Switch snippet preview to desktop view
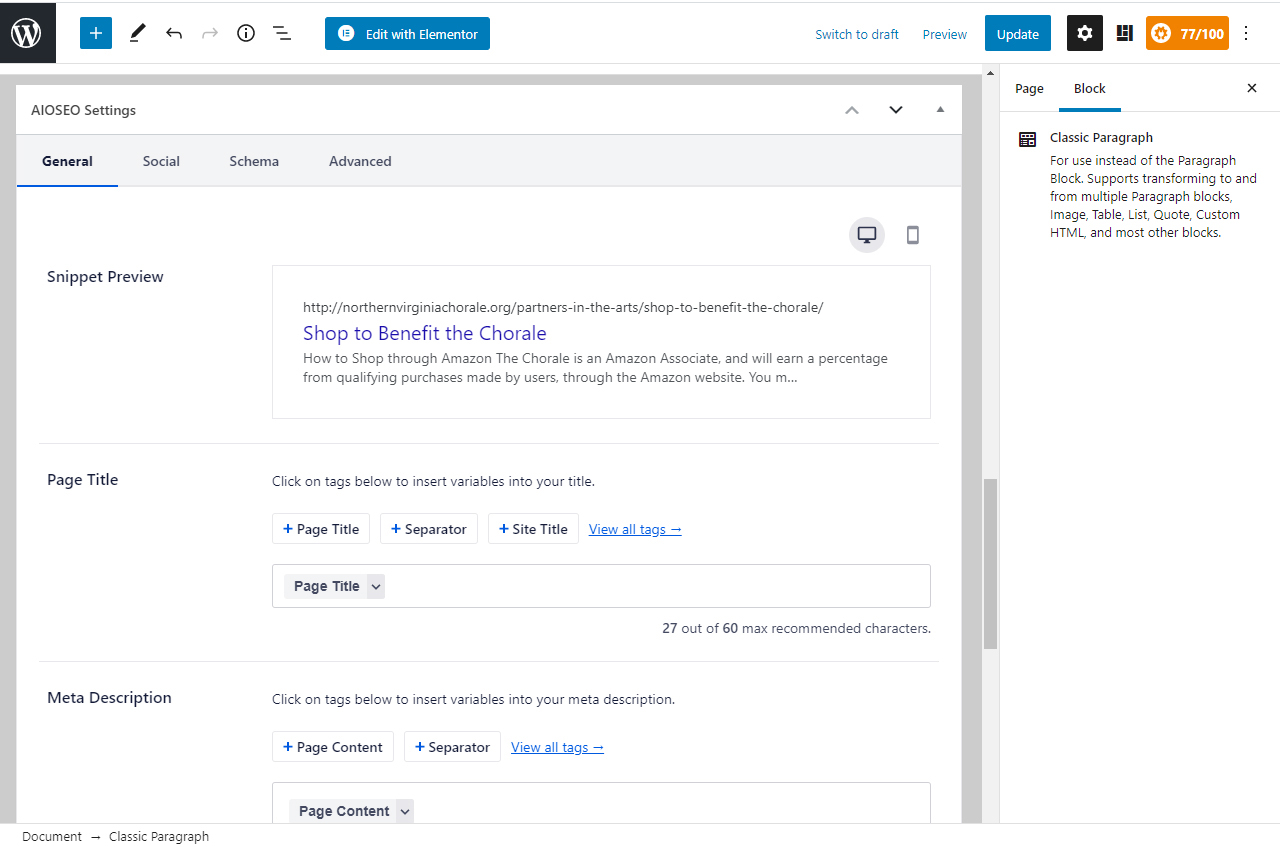Screen dimensions: 1280x847 click(867, 235)
